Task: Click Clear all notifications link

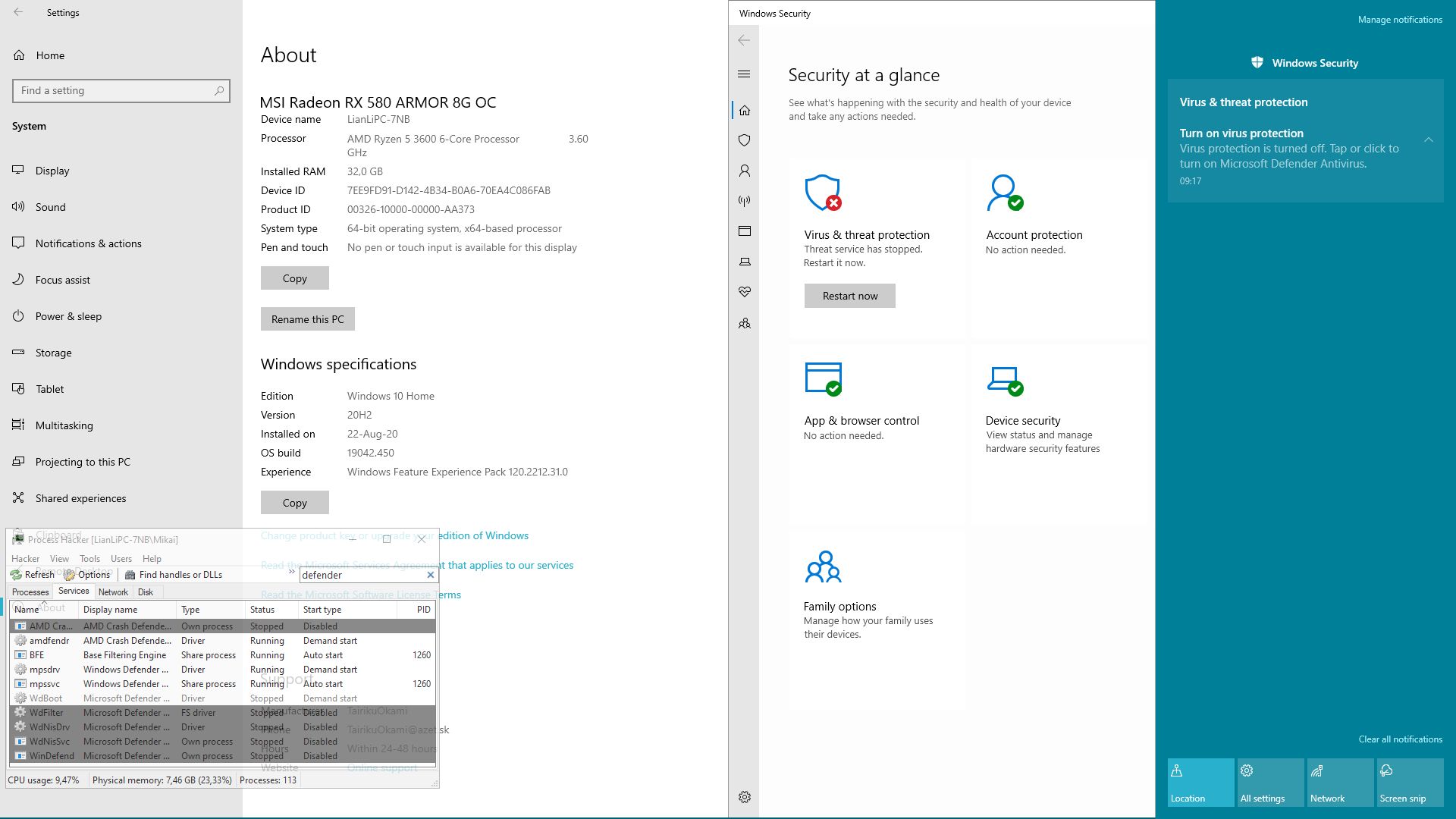Action: (1400, 739)
